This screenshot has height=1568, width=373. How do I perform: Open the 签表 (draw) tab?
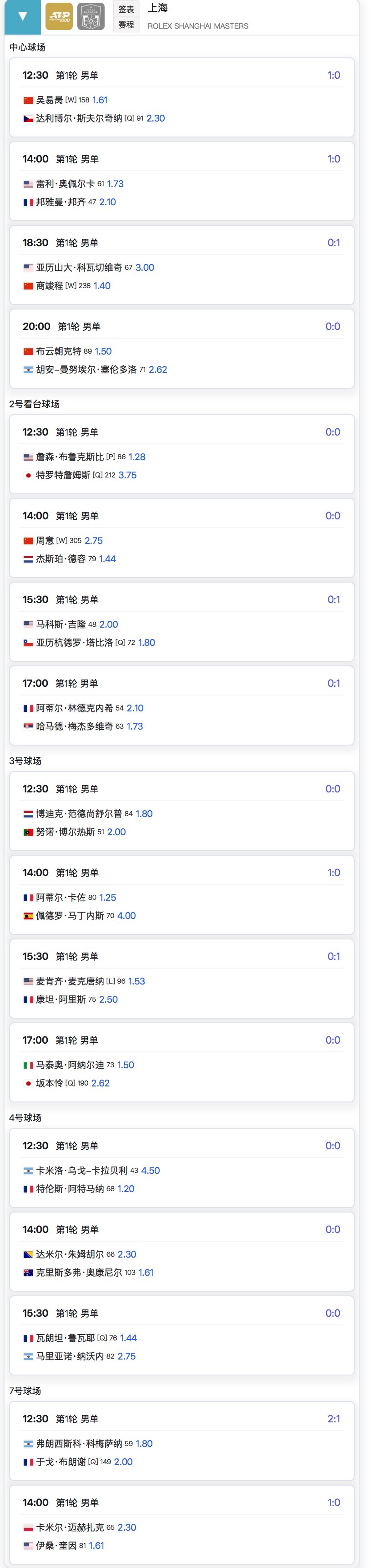pos(126,9)
